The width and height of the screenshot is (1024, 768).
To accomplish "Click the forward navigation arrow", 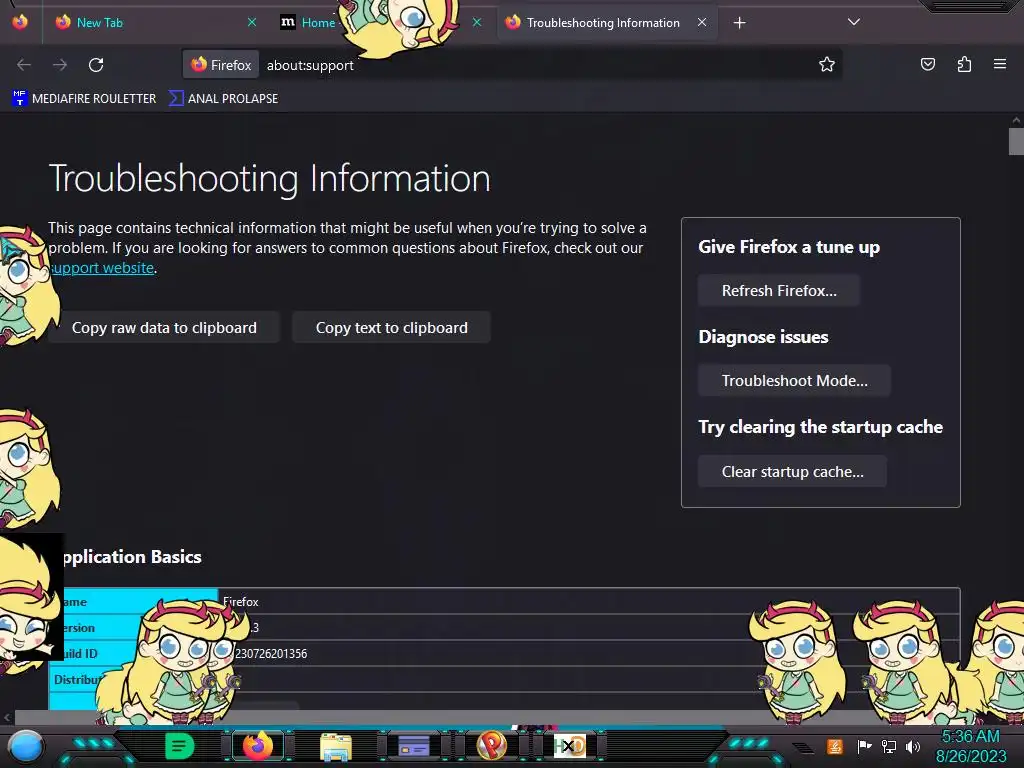I will pyautogui.click(x=60, y=65).
